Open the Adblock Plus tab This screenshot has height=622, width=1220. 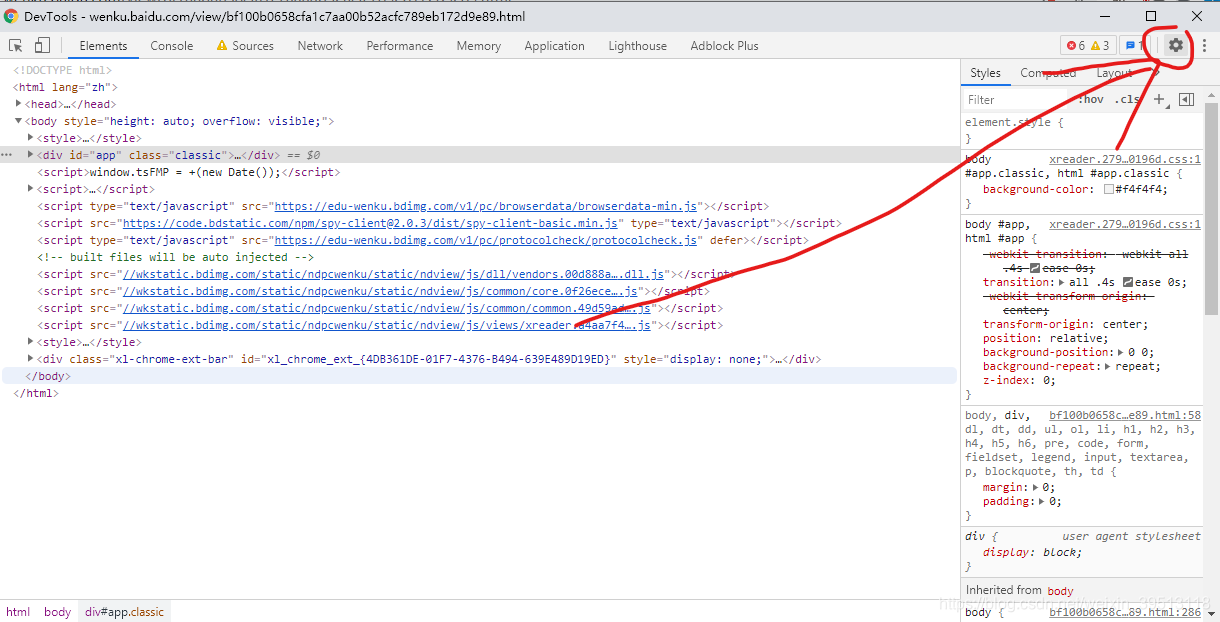click(724, 46)
